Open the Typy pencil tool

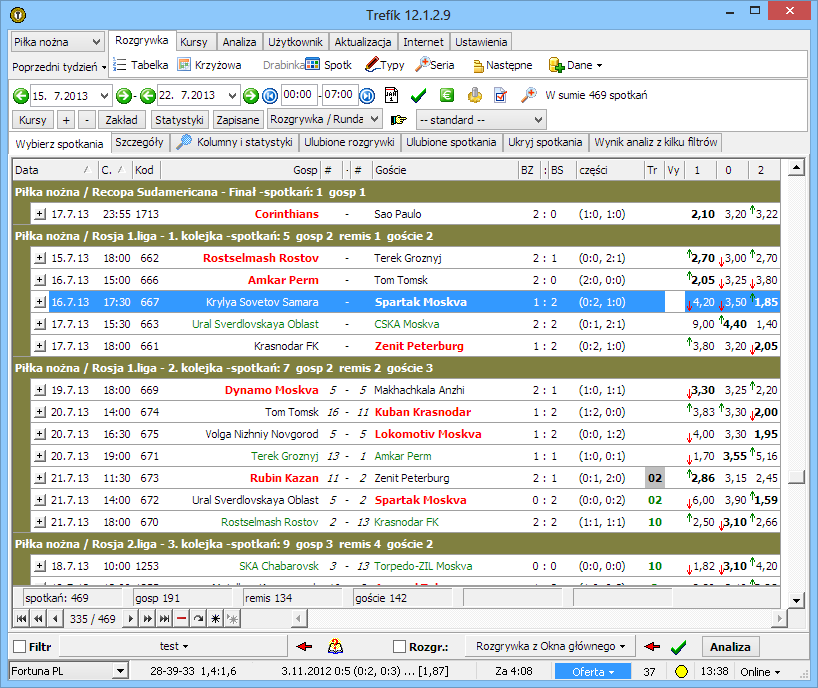pyautogui.click(x=384, y=65)
